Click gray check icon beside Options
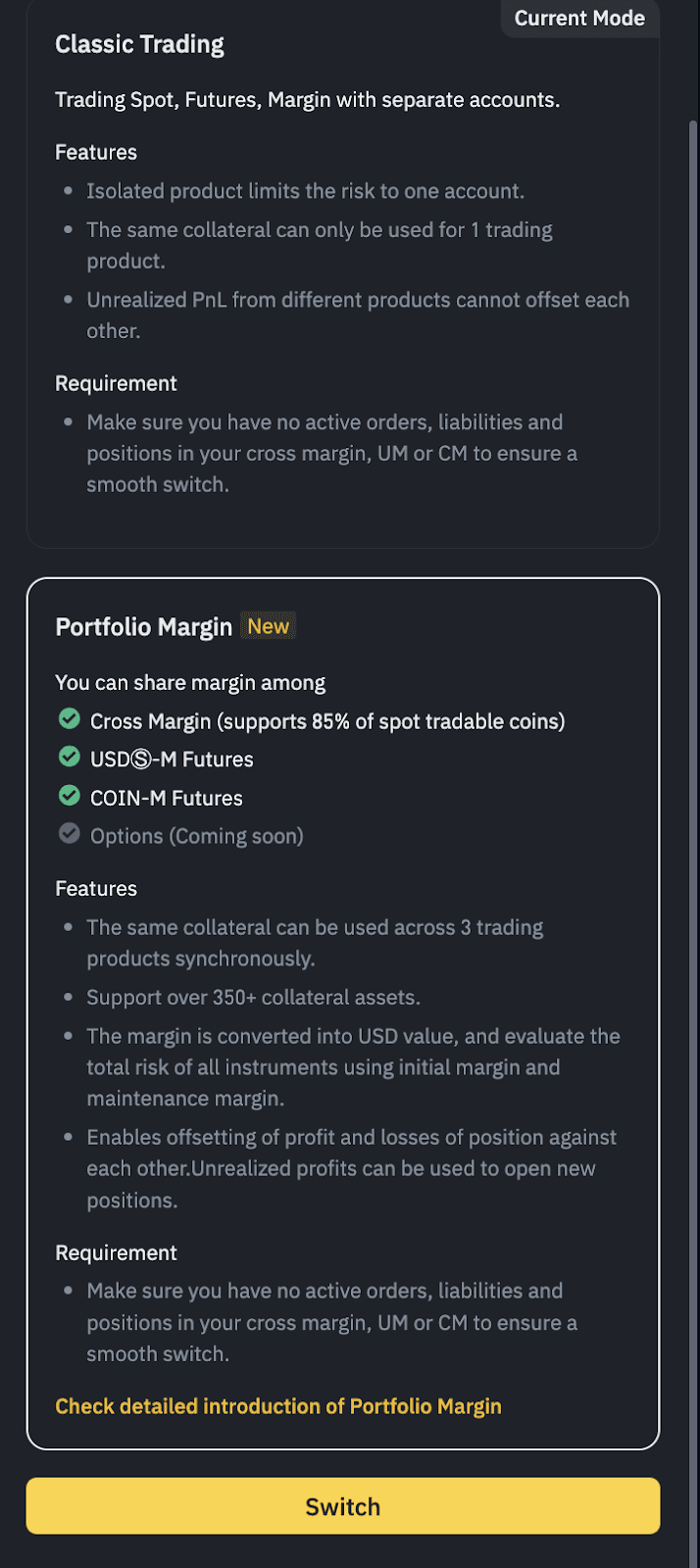The height and width of the screenshot is (1568, 700). [x=69, y=834]
